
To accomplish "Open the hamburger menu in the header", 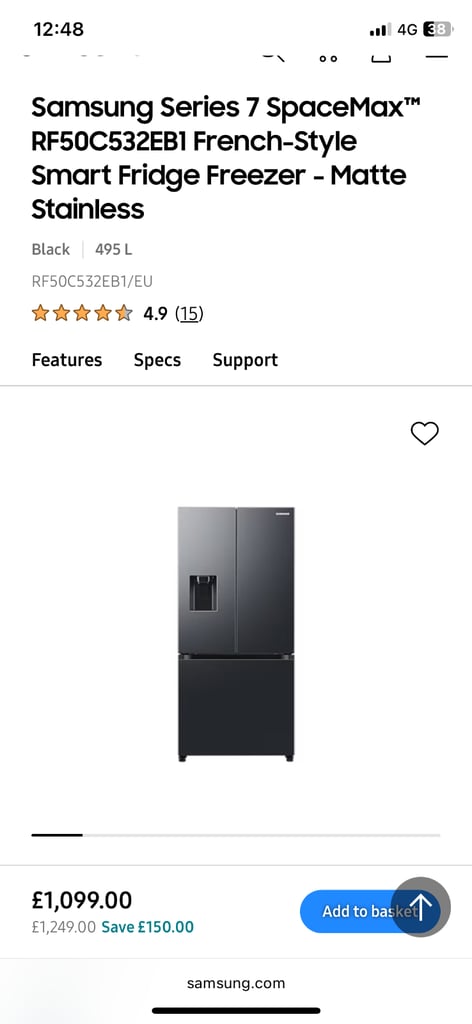I will tap(437, 56).
